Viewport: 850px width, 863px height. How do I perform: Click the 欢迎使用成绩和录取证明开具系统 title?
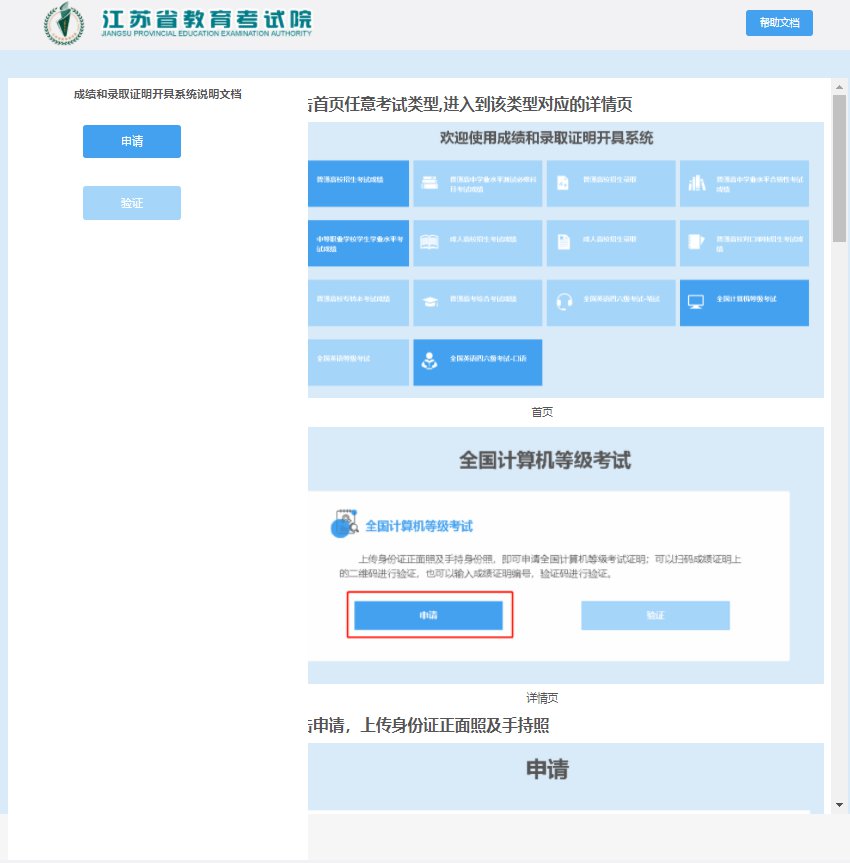click(546, 138)
